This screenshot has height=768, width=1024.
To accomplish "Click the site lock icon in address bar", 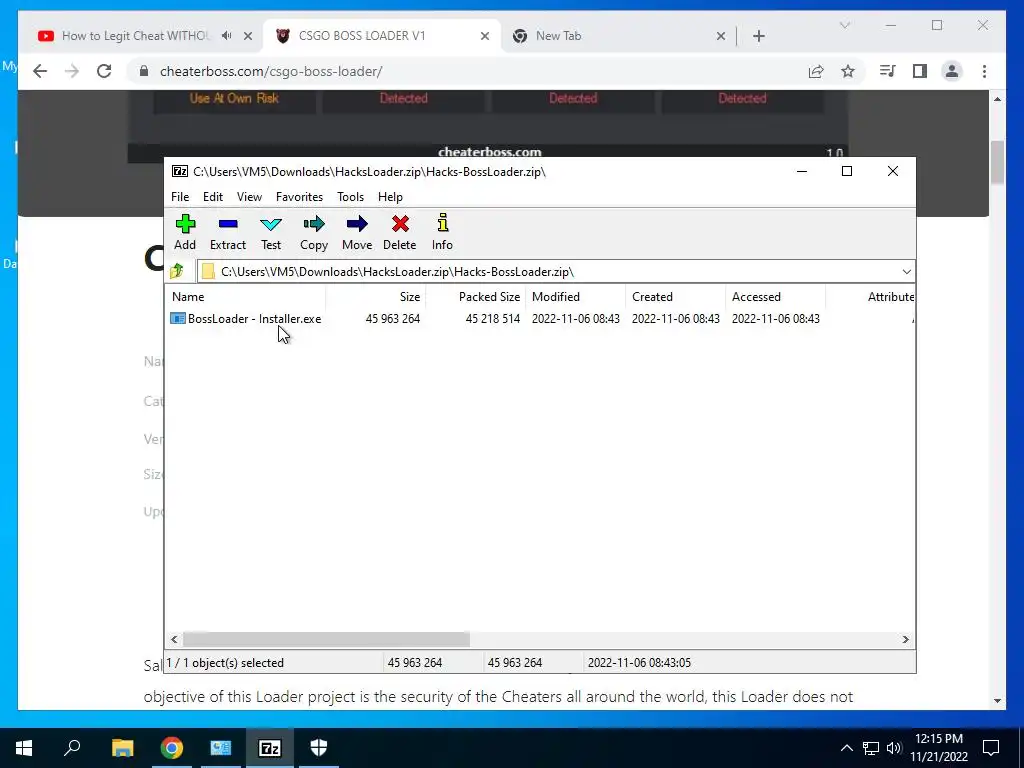I will click(144, 71).
